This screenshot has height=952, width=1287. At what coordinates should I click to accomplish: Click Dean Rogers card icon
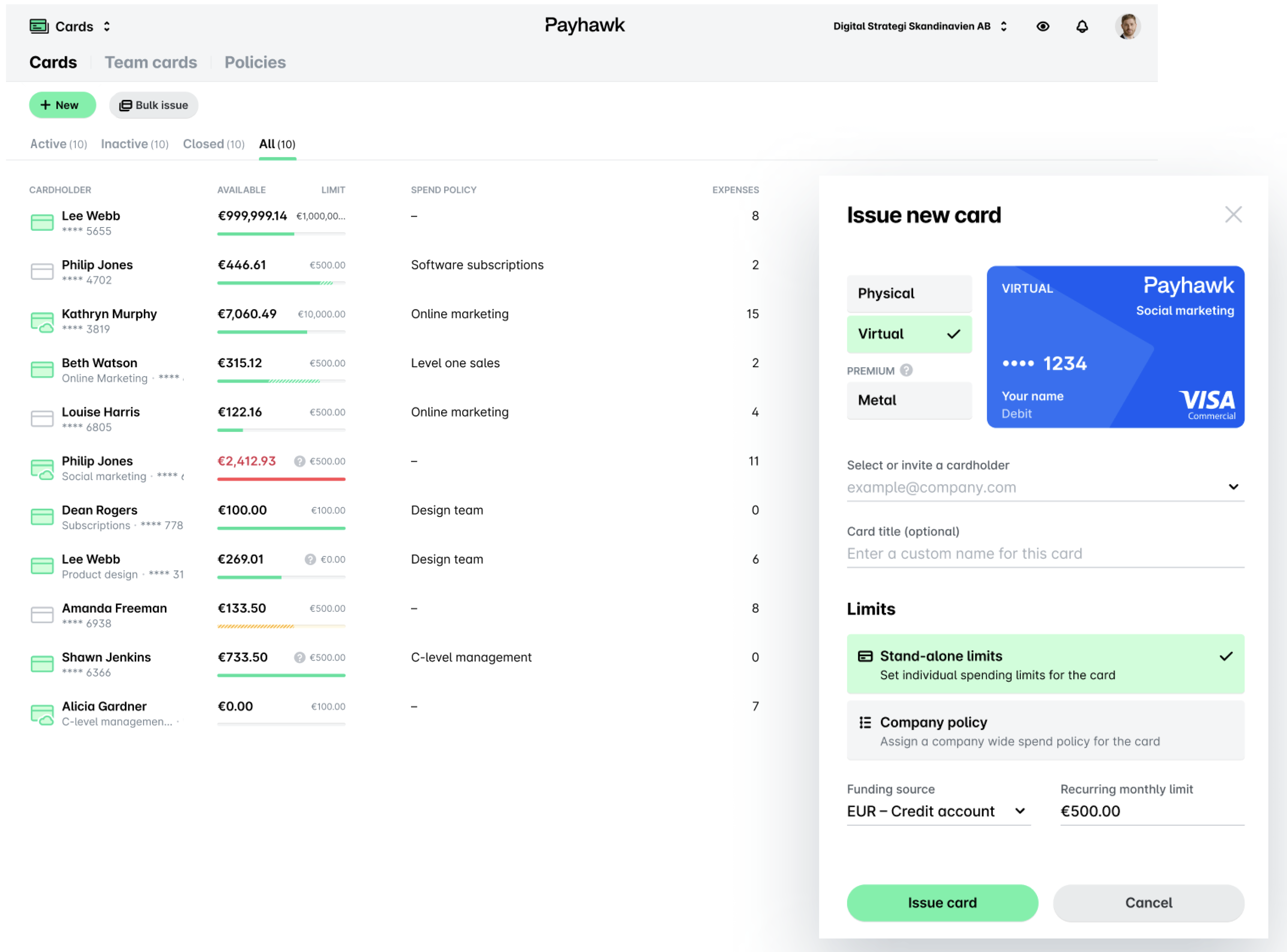click(x=42, y=517)
